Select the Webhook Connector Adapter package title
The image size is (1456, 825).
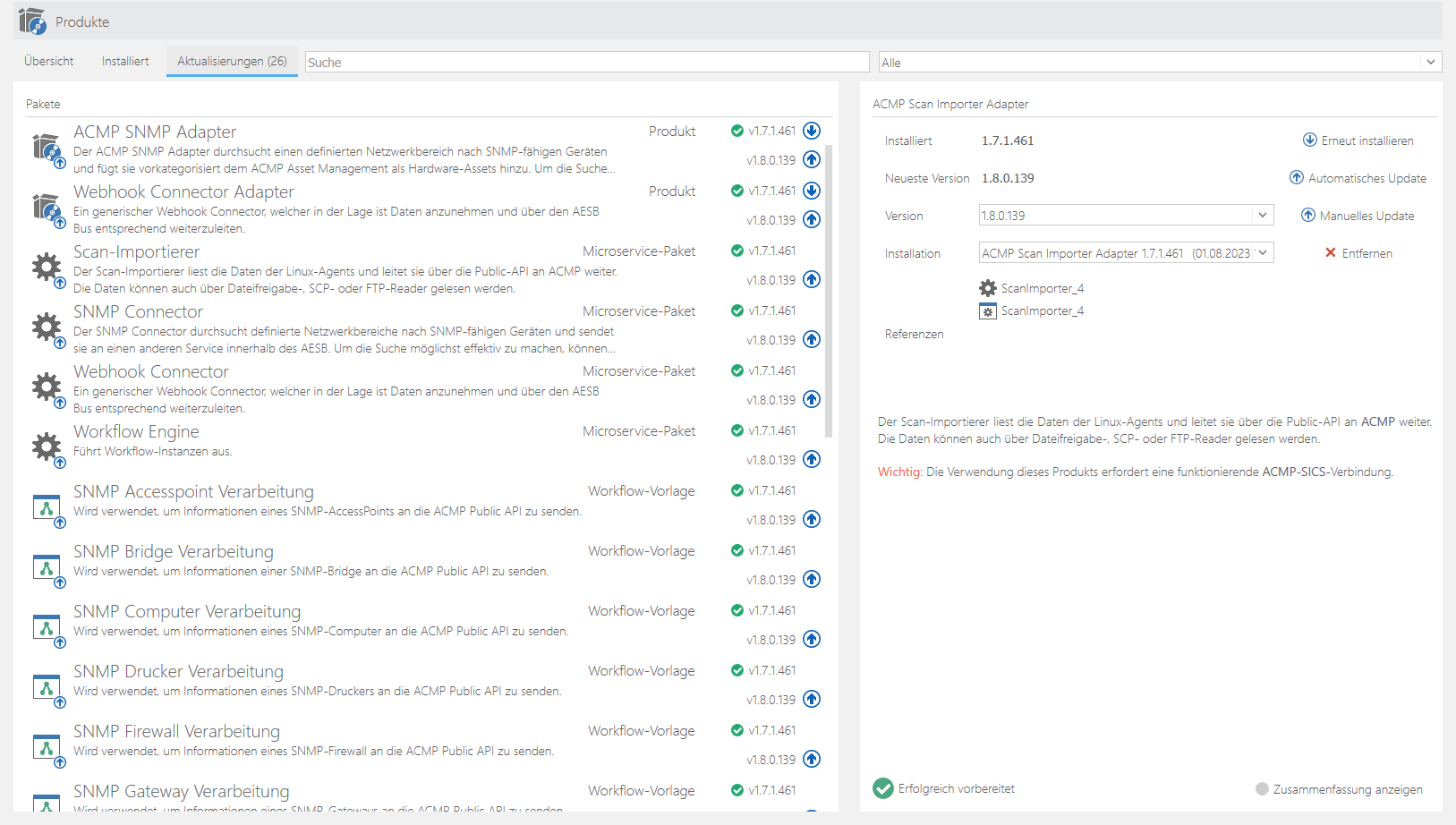[183, 191]
